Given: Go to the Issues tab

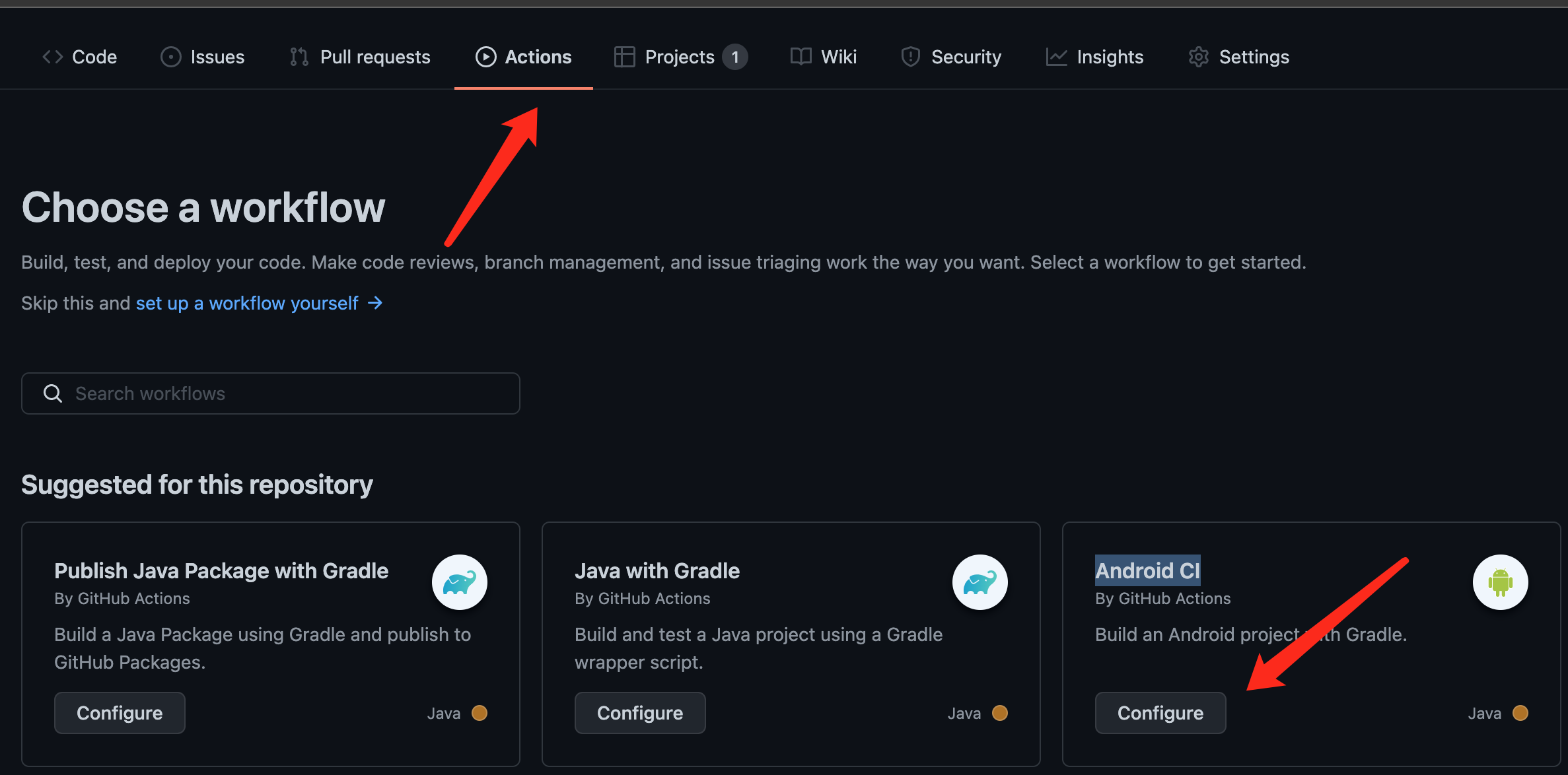Looking at the screenshot, I should (202, 57).
